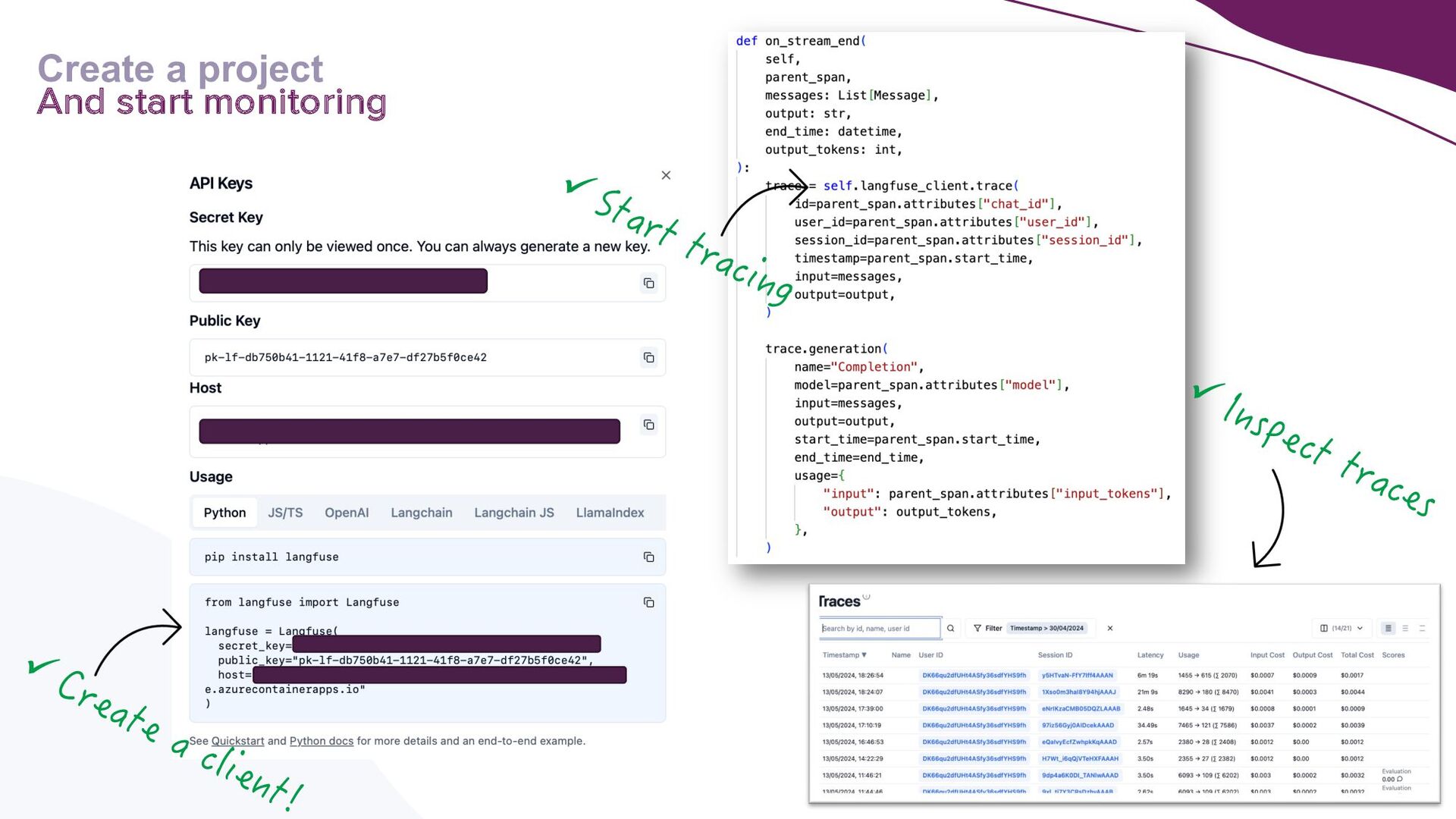Click the Traces search magnifier icon
Screen dimensions: 1456x819
click(x=950, y=628)
